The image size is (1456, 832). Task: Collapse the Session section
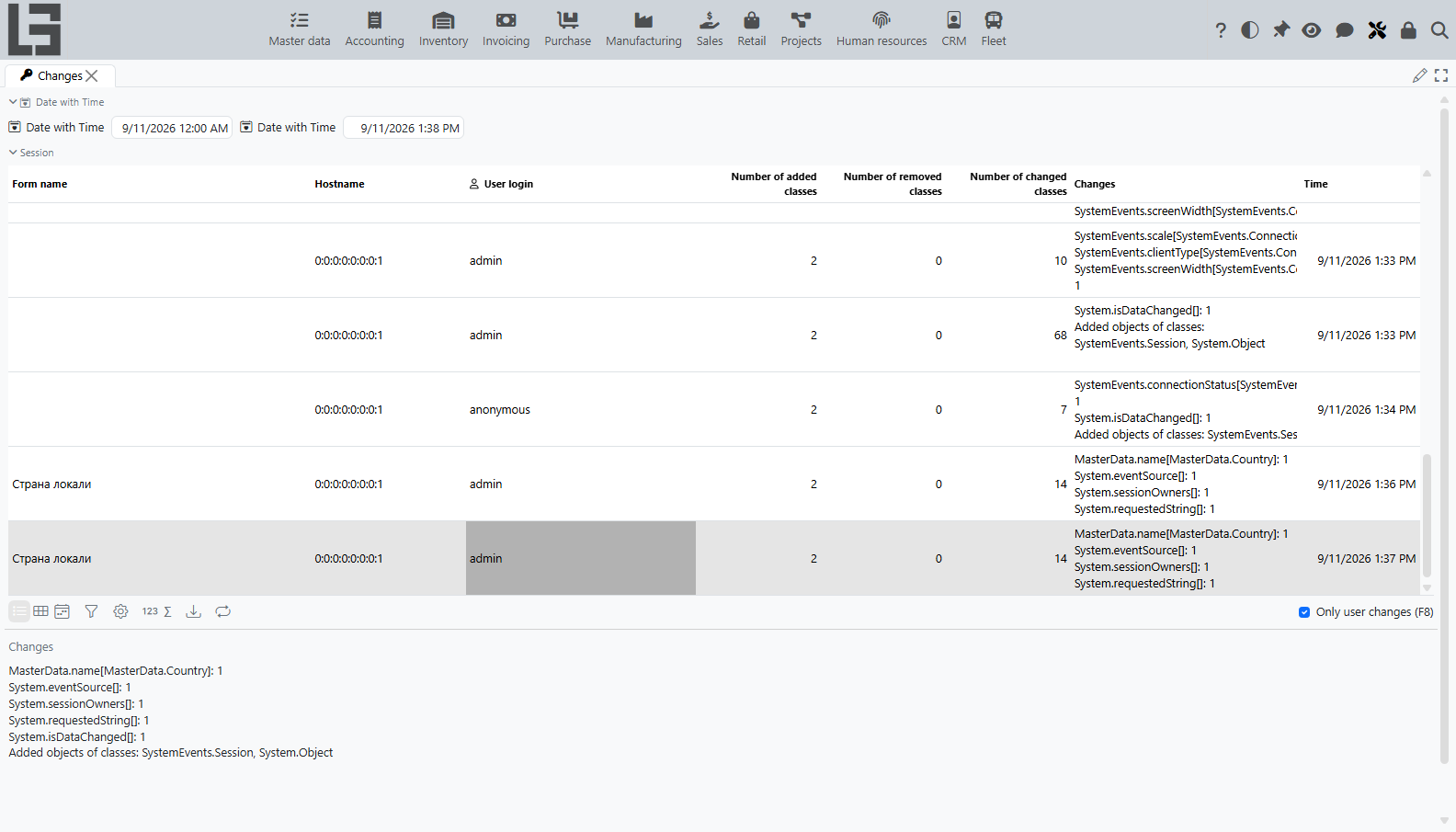pyautogui.click(x=13, y=153)
